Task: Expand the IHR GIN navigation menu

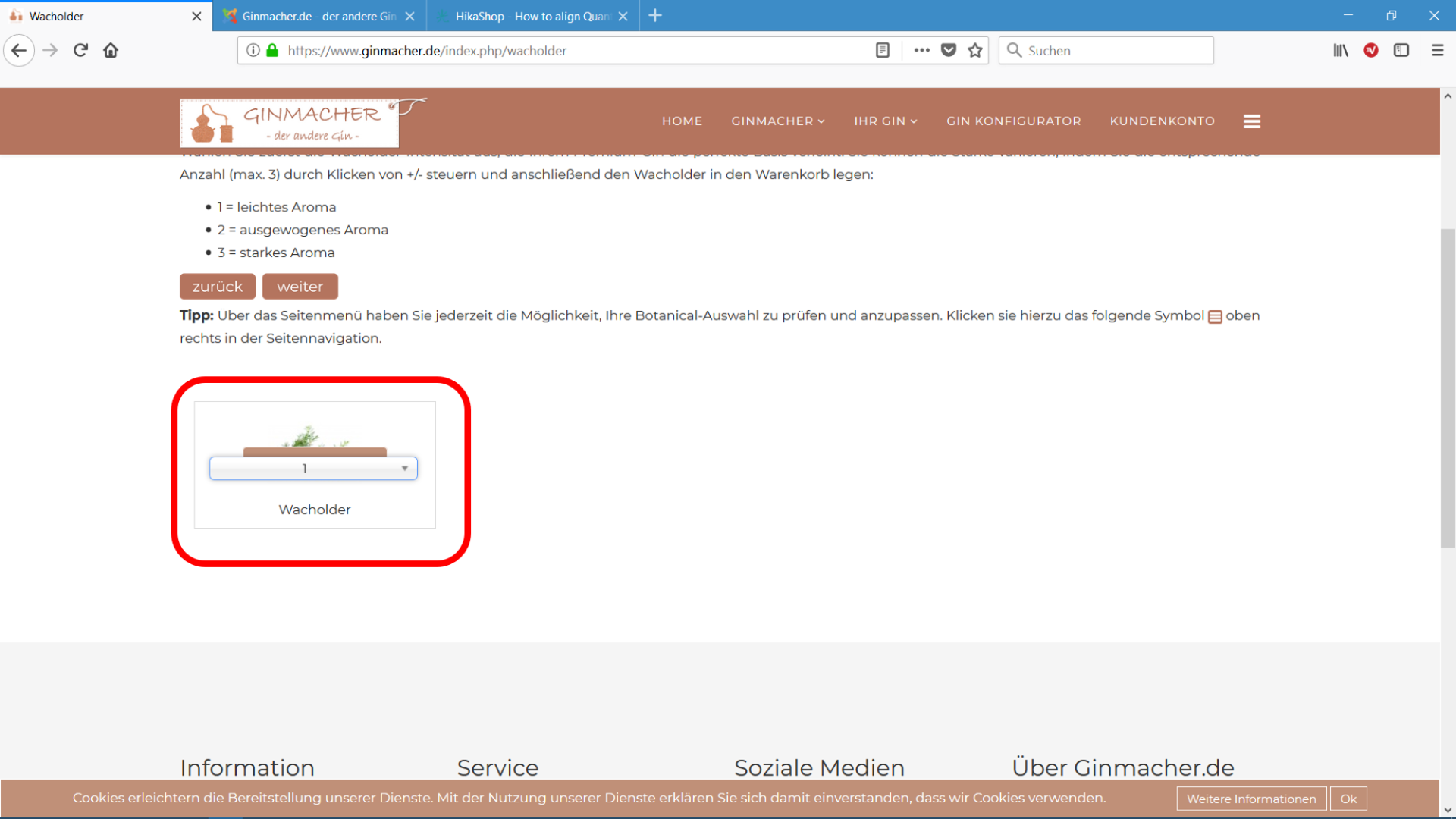Action: click(885, 121)
